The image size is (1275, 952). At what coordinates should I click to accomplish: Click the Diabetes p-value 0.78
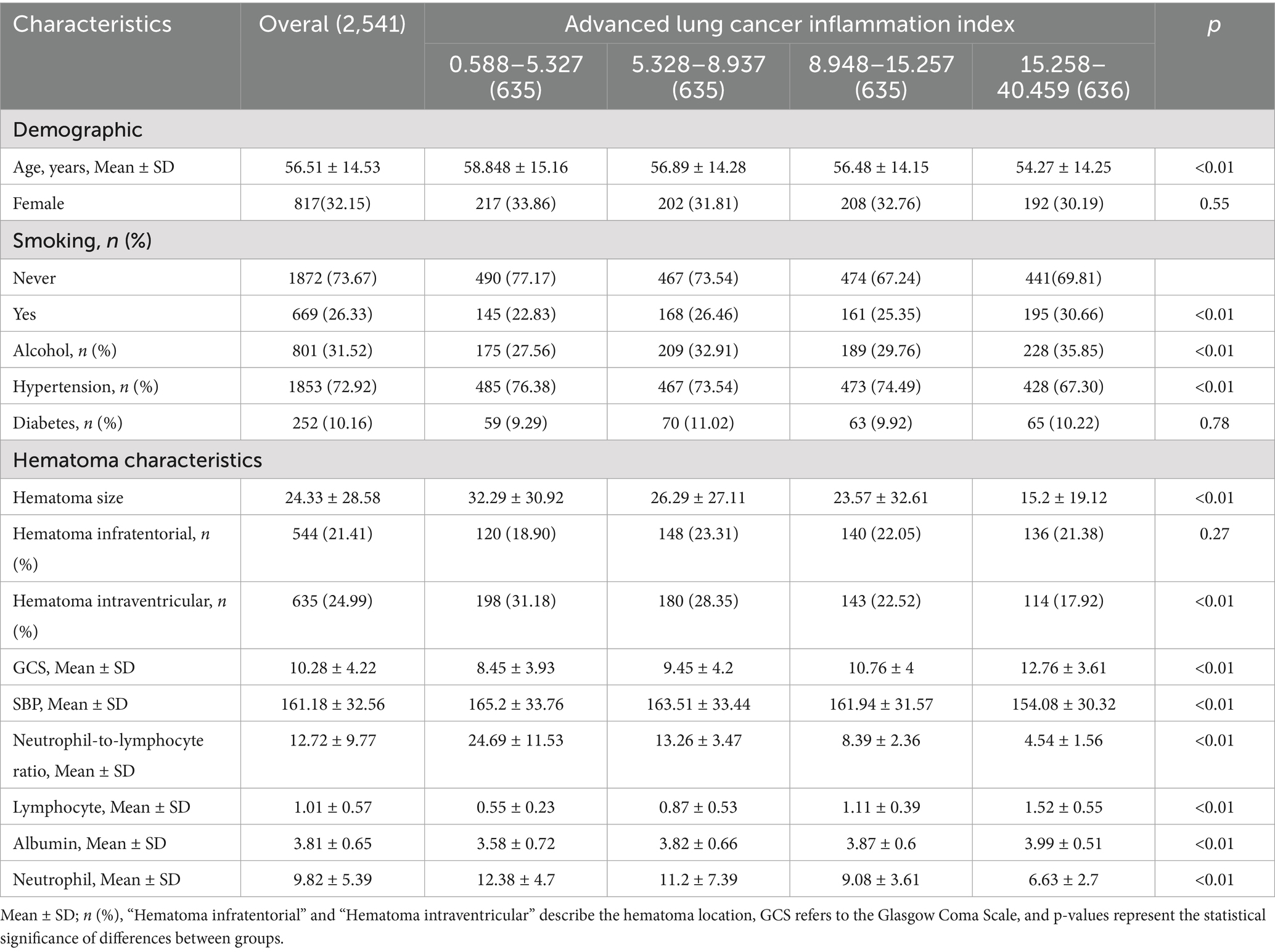point(1214,423)
